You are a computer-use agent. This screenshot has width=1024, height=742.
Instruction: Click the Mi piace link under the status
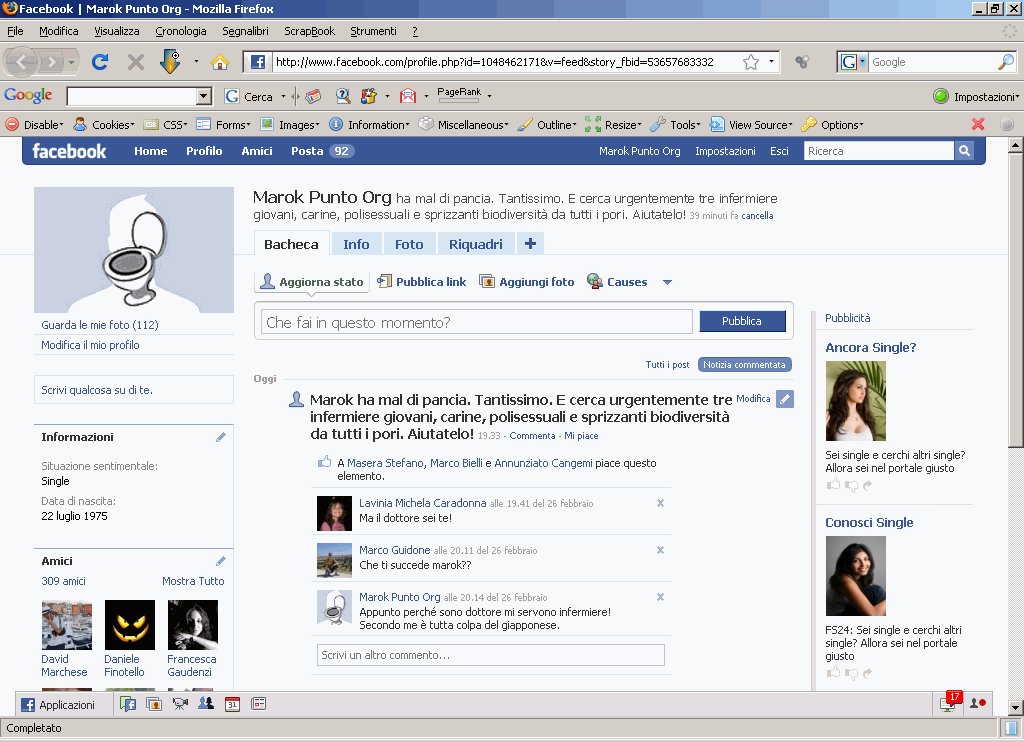pos(581,436)
